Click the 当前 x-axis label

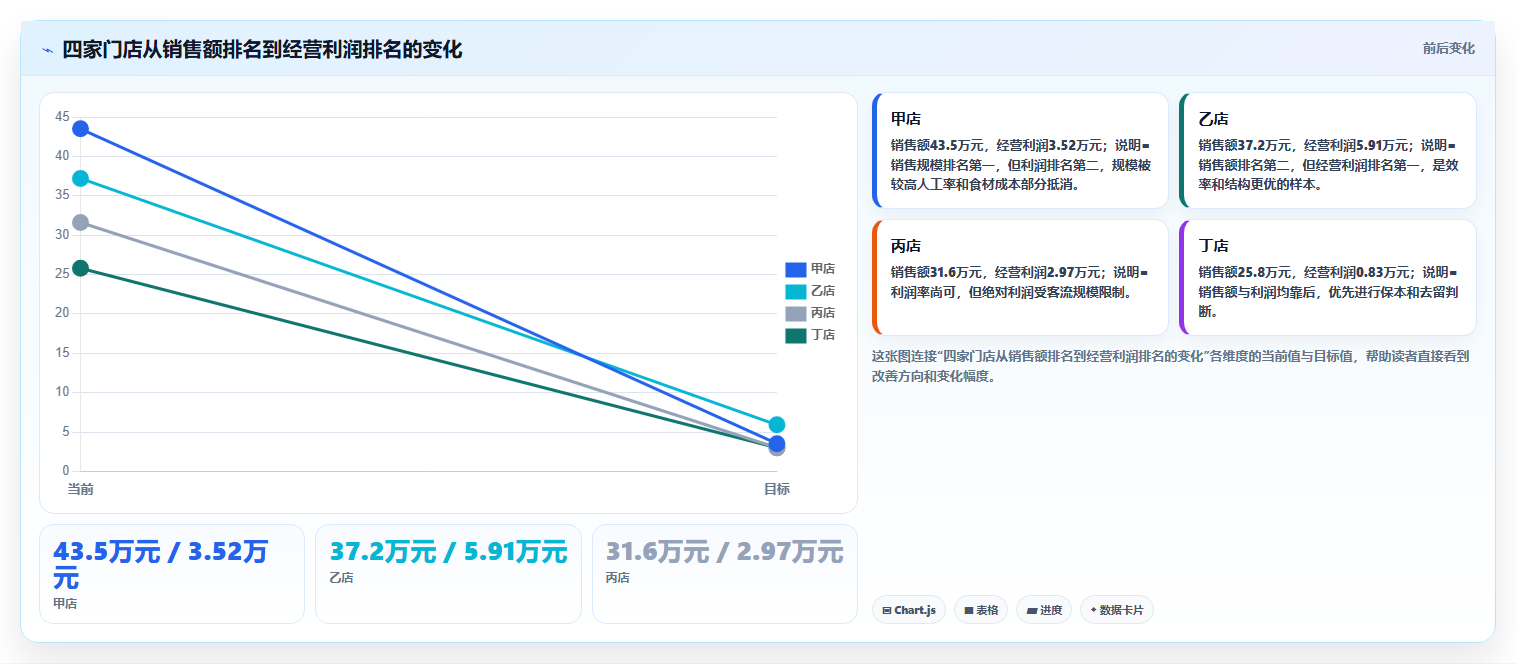pos(80,489)
